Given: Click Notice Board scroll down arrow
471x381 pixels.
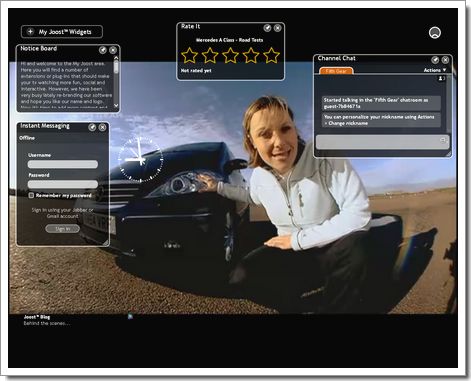Looking at the screenshot, I should (x=116, y=105).
